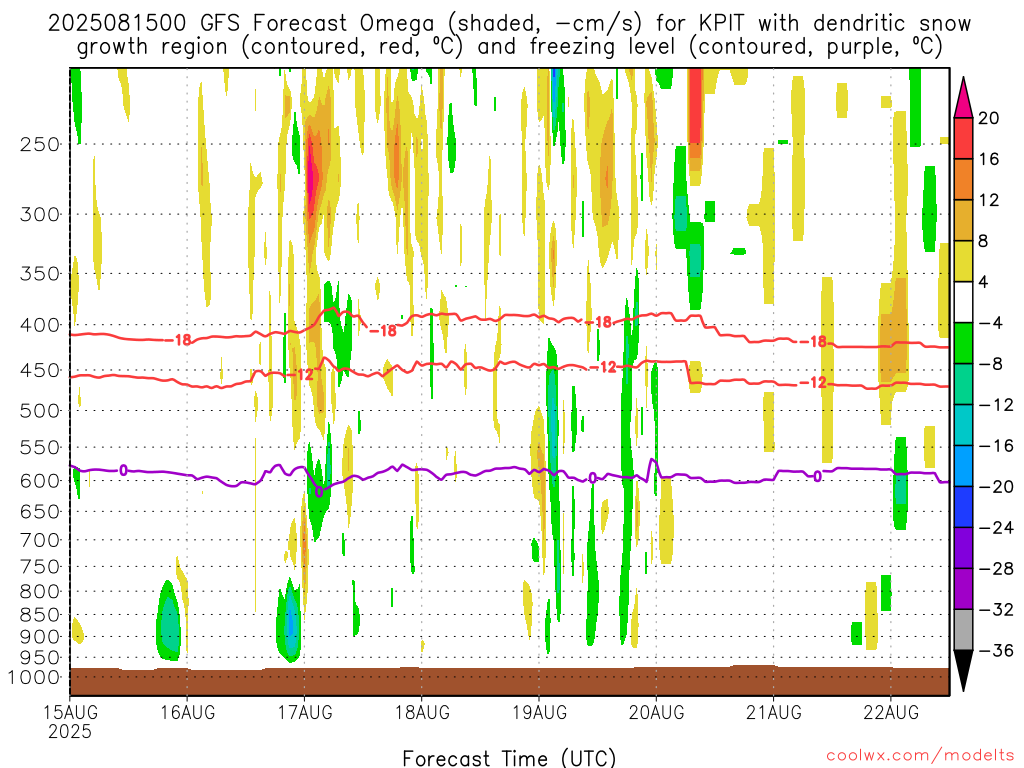Viewport: 1024px width, 768px height.
Task: Click the 300 pressure level label
Action: tap(40, 214)
